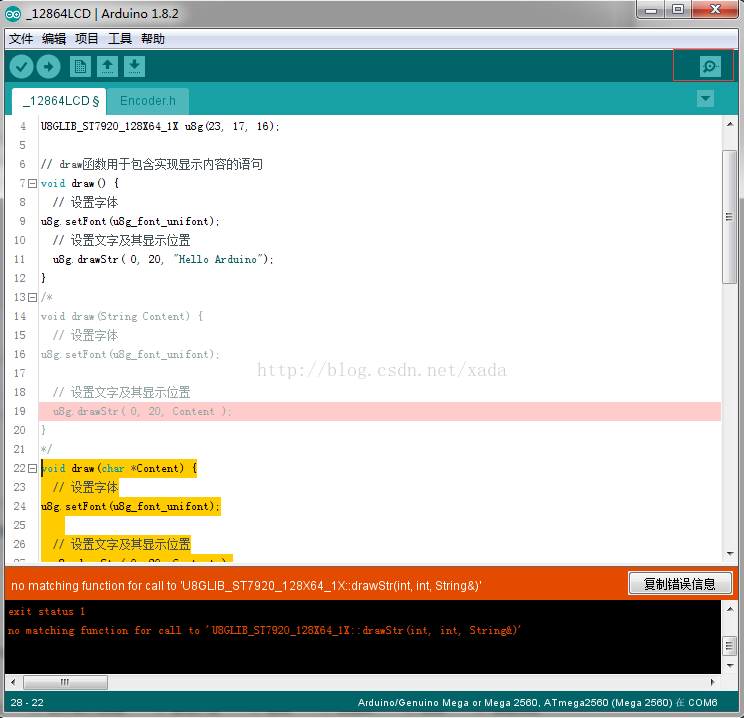Click the console scroll-right arrow
This screenshot has height=718, width=744.
coord(712,682)
